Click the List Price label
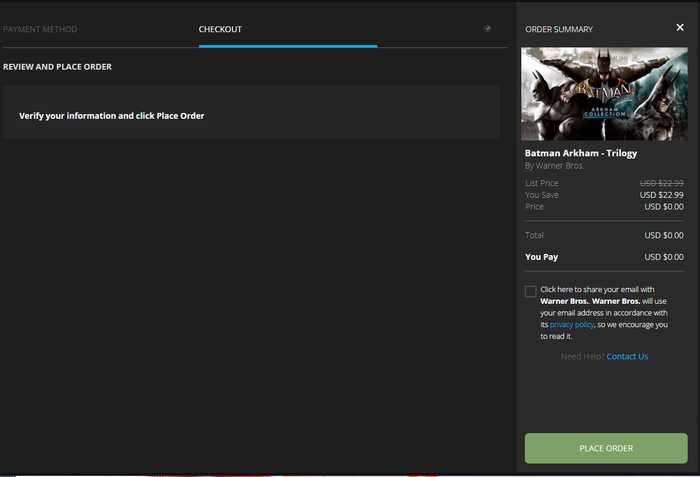The width and height of the screenshot is (700, 477). click(542, 183)
